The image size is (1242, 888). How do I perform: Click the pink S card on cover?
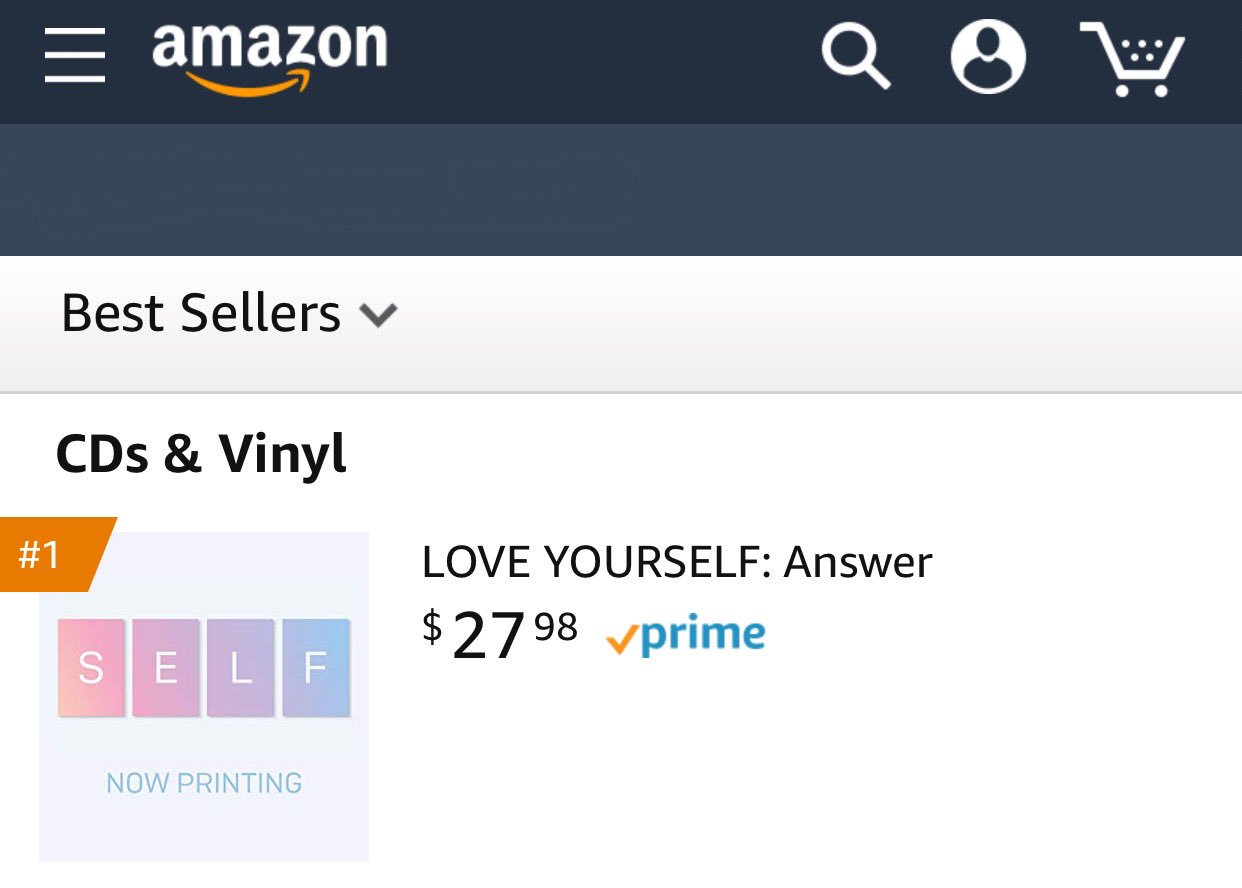[91, 668]
